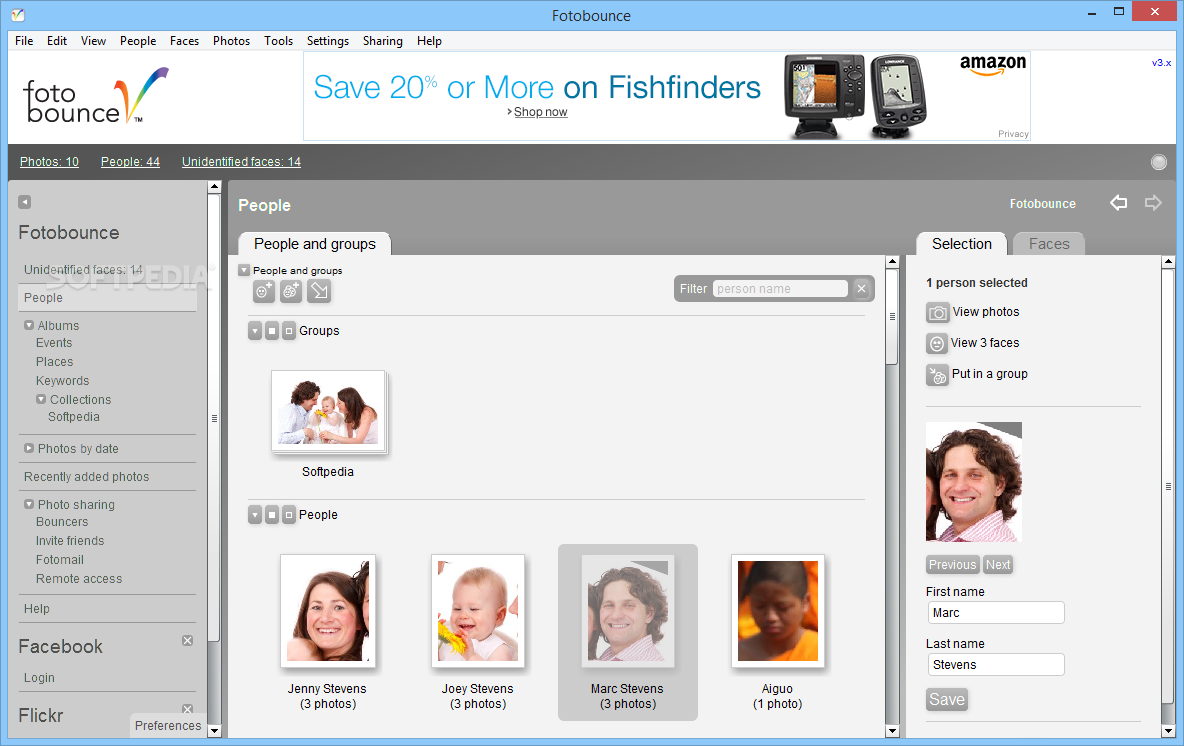The image size is (1184, 746).
Task: Select large thumbnails for Groups section
Action: pos(272,331)
